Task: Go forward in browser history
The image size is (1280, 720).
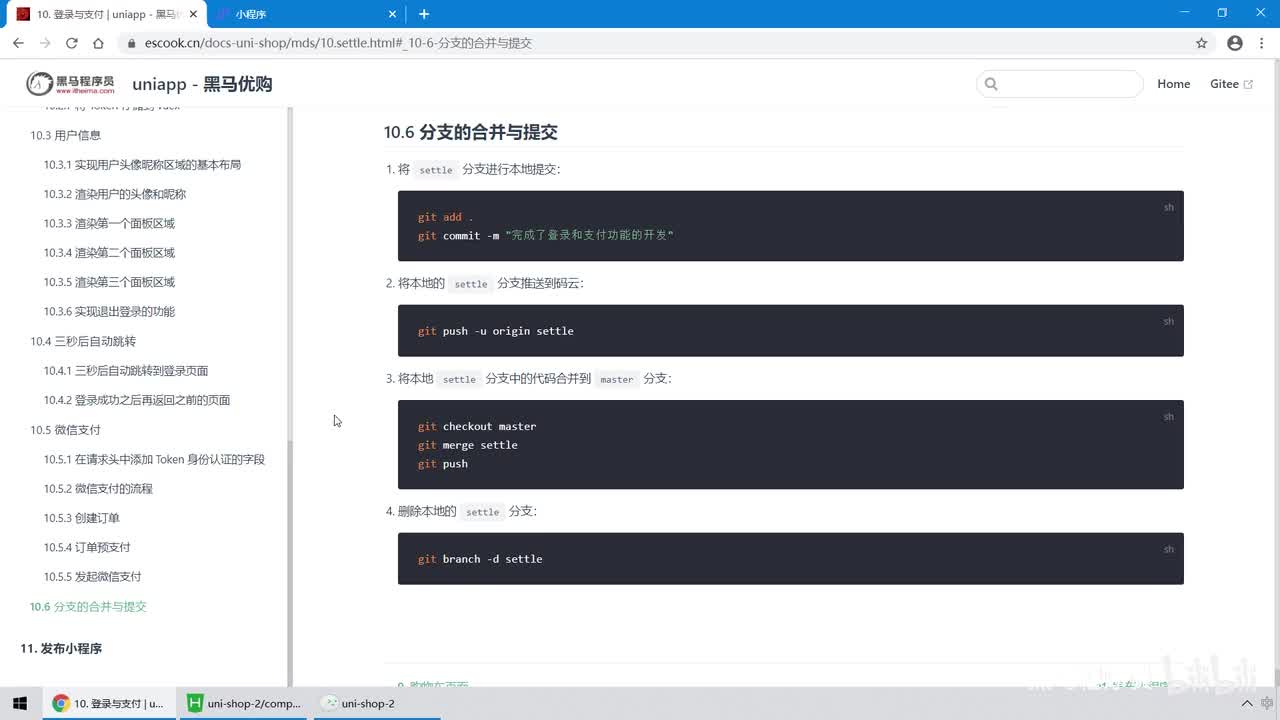Action: click(x=45, y=43)
